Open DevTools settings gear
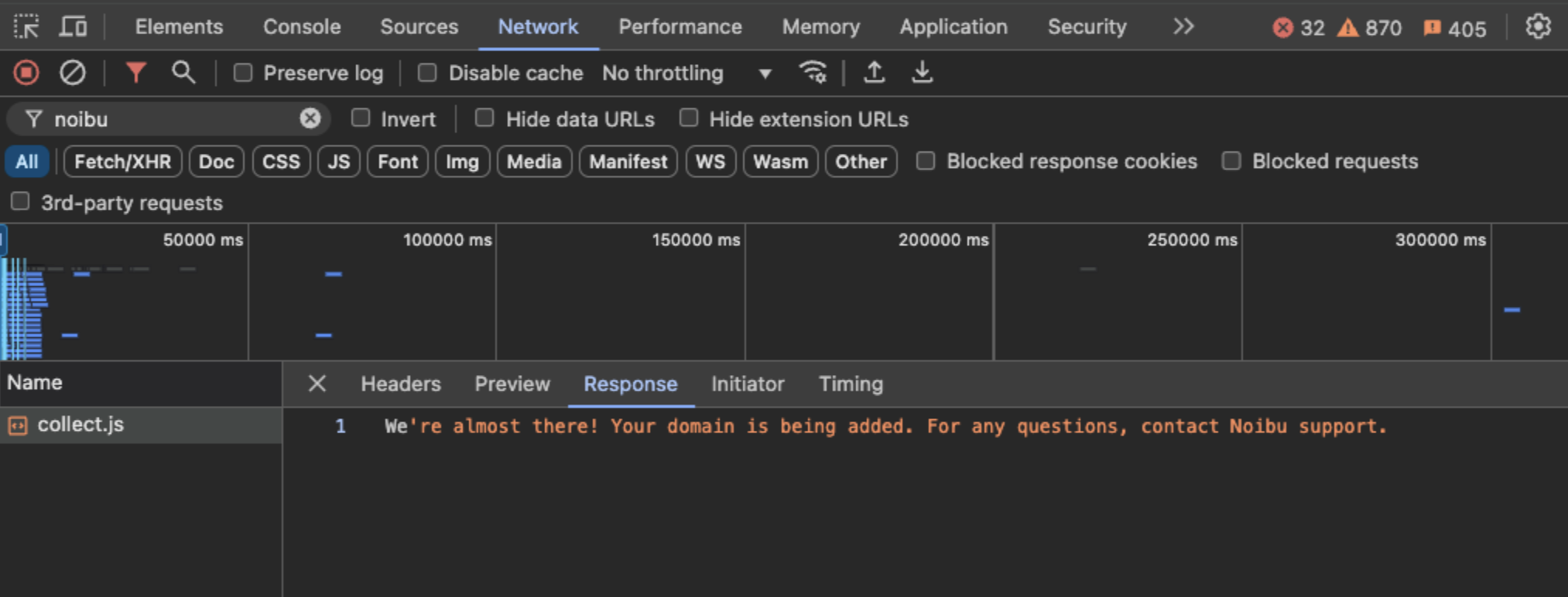 tap(1538, 27)
